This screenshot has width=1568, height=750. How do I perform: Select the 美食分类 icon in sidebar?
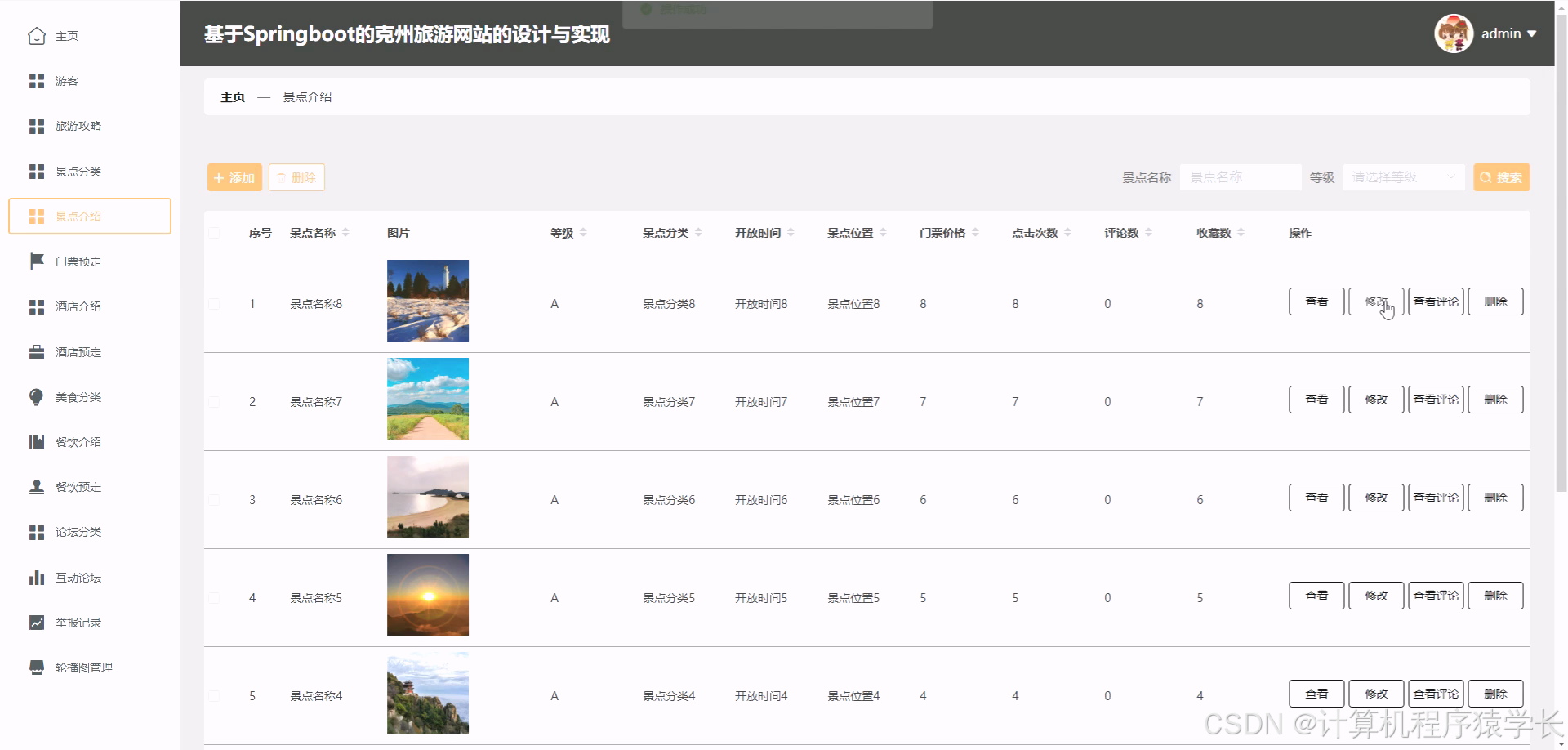pos(36,397)
